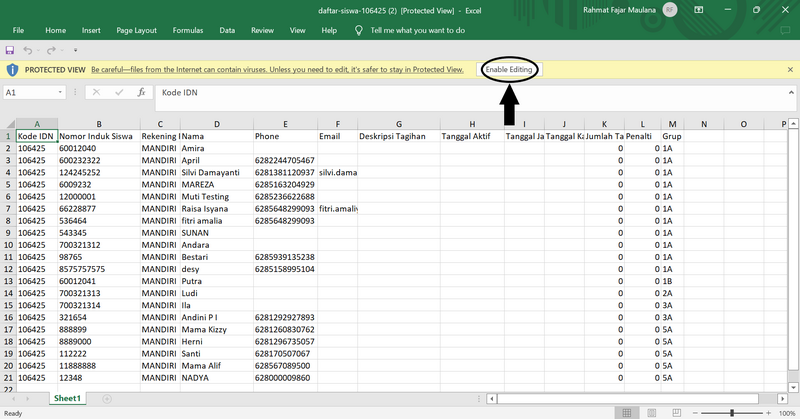This screenshot has height=419, width=800.
Task: Click the Tell me lightbulb icon
Action: click(359, 30)
